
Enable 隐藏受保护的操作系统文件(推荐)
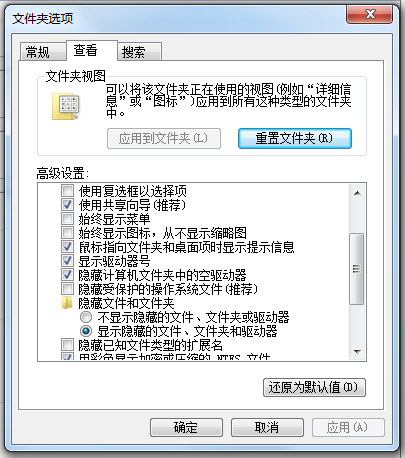click(67, 289)
